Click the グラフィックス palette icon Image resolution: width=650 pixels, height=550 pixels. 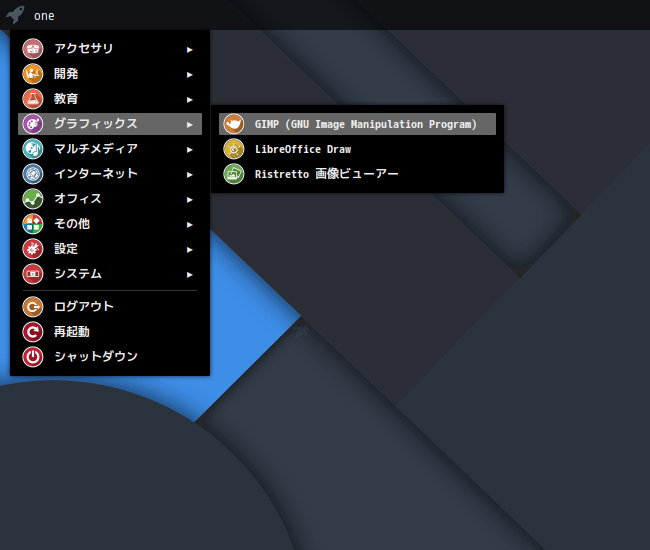click(33, 124)
